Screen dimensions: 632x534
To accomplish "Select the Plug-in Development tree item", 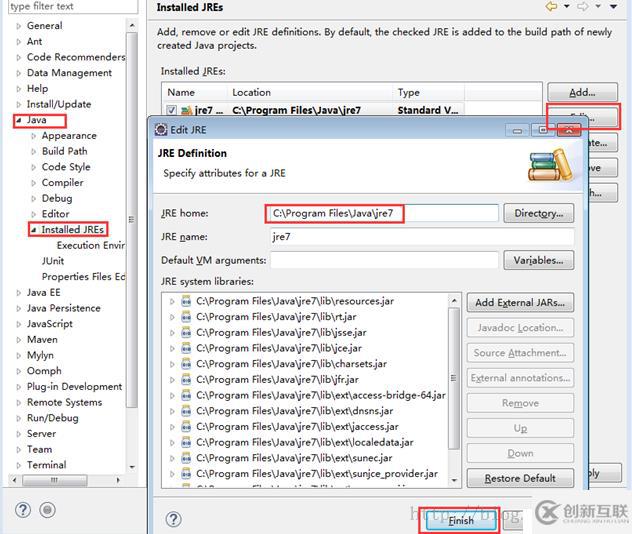I will coord(74,386).
